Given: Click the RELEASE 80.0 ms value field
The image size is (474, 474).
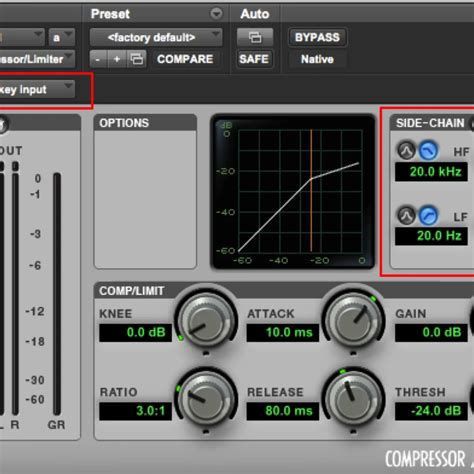Looking at the screenshot, I should click(x=283, y=411).
